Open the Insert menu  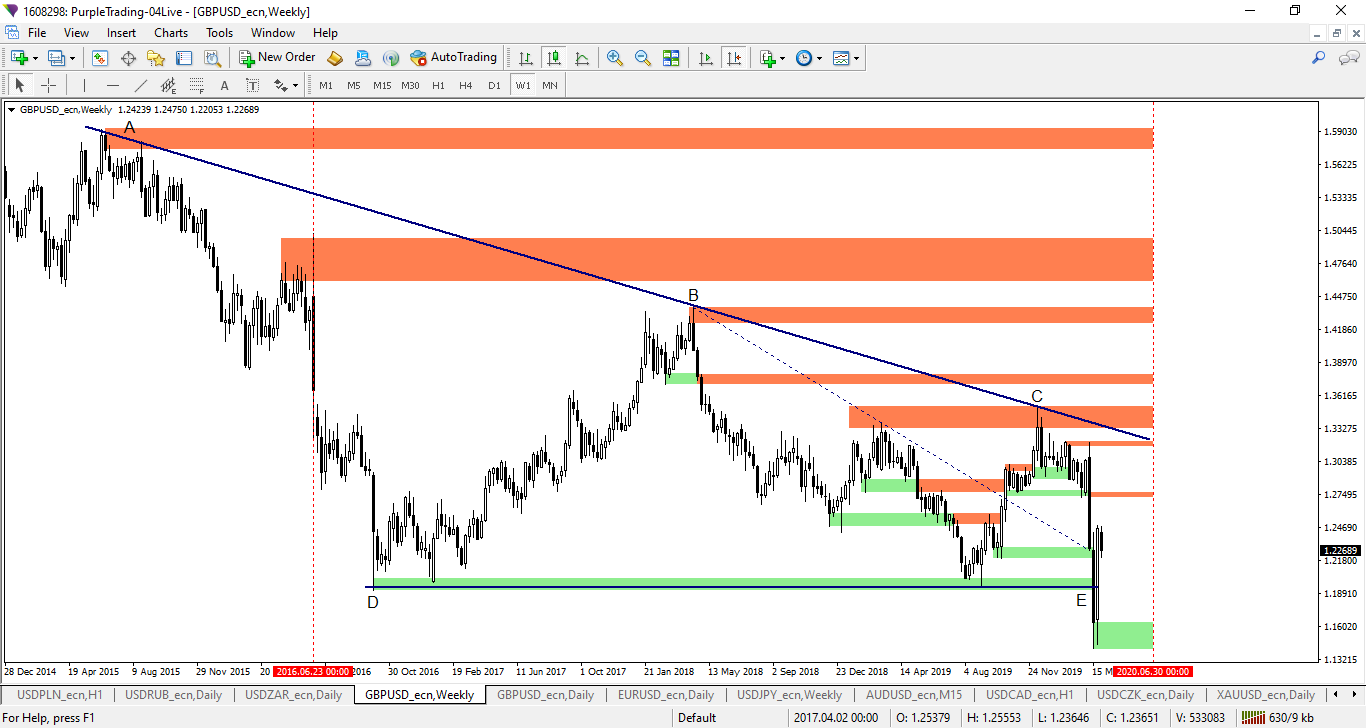click(122, 33)
